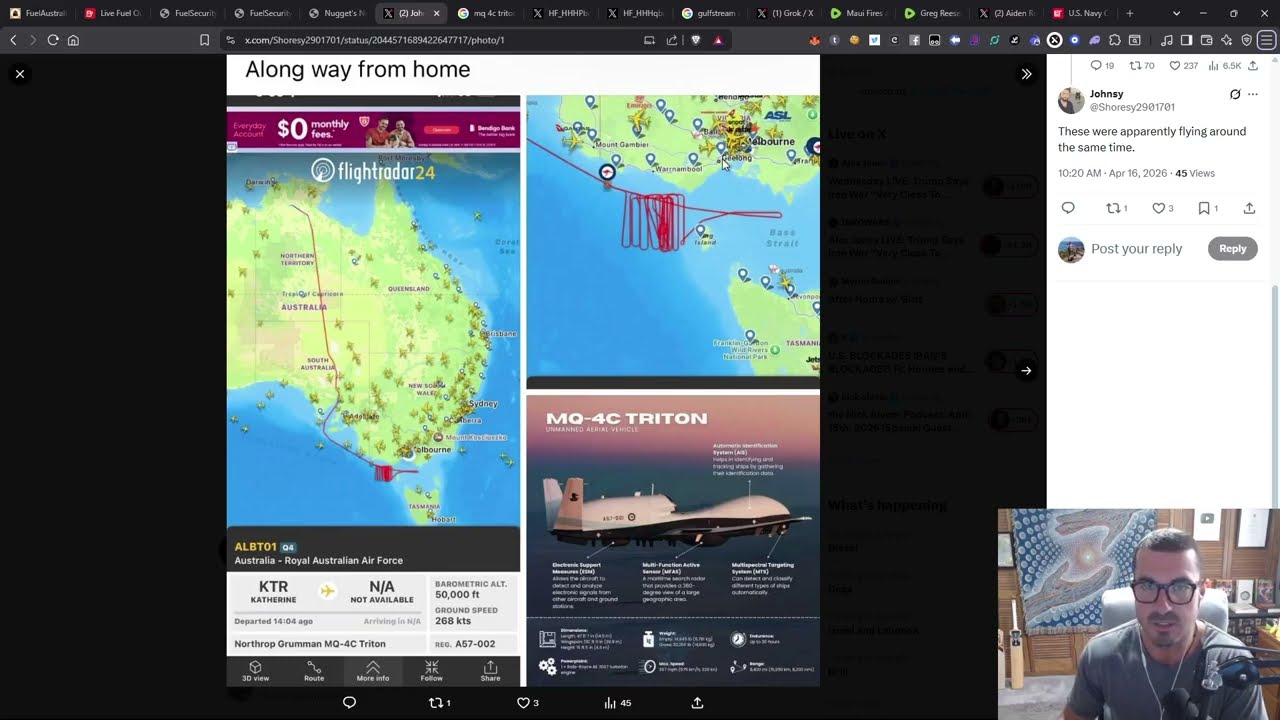The height and width of the screenshot is (720, 1280).
Task: Click the reply icon showing 19 replies
Action: point(1102,65)
